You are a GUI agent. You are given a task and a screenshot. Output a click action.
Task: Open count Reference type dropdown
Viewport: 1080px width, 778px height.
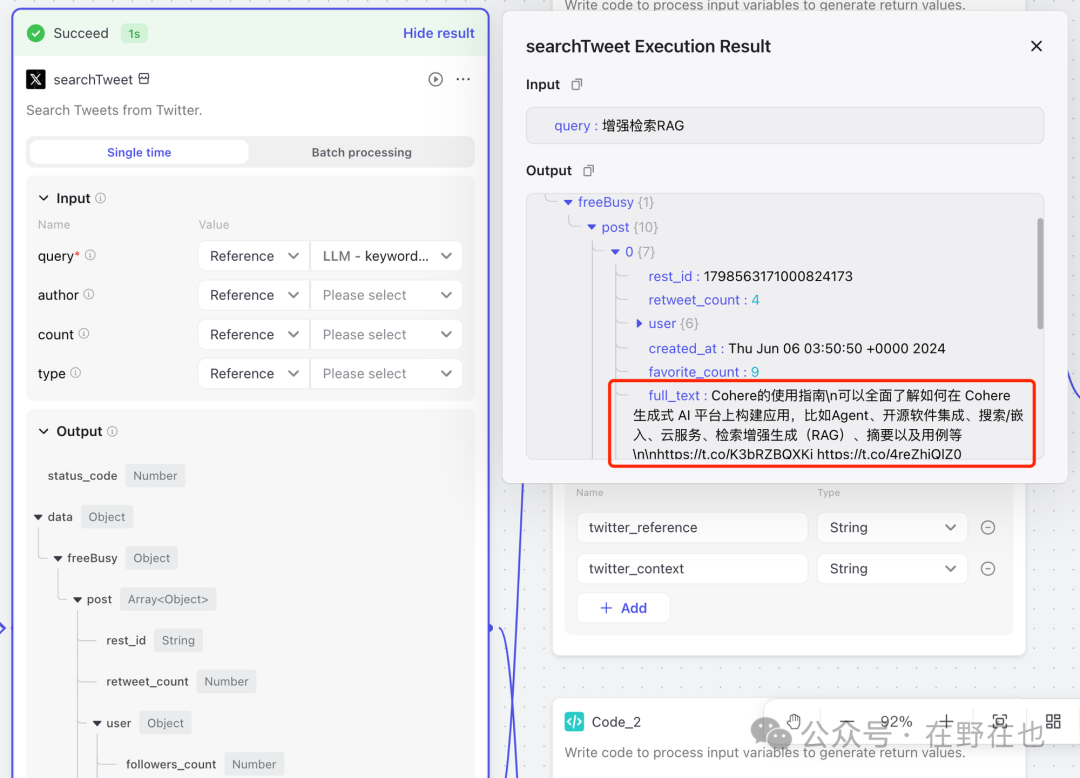tap(254, 335)
